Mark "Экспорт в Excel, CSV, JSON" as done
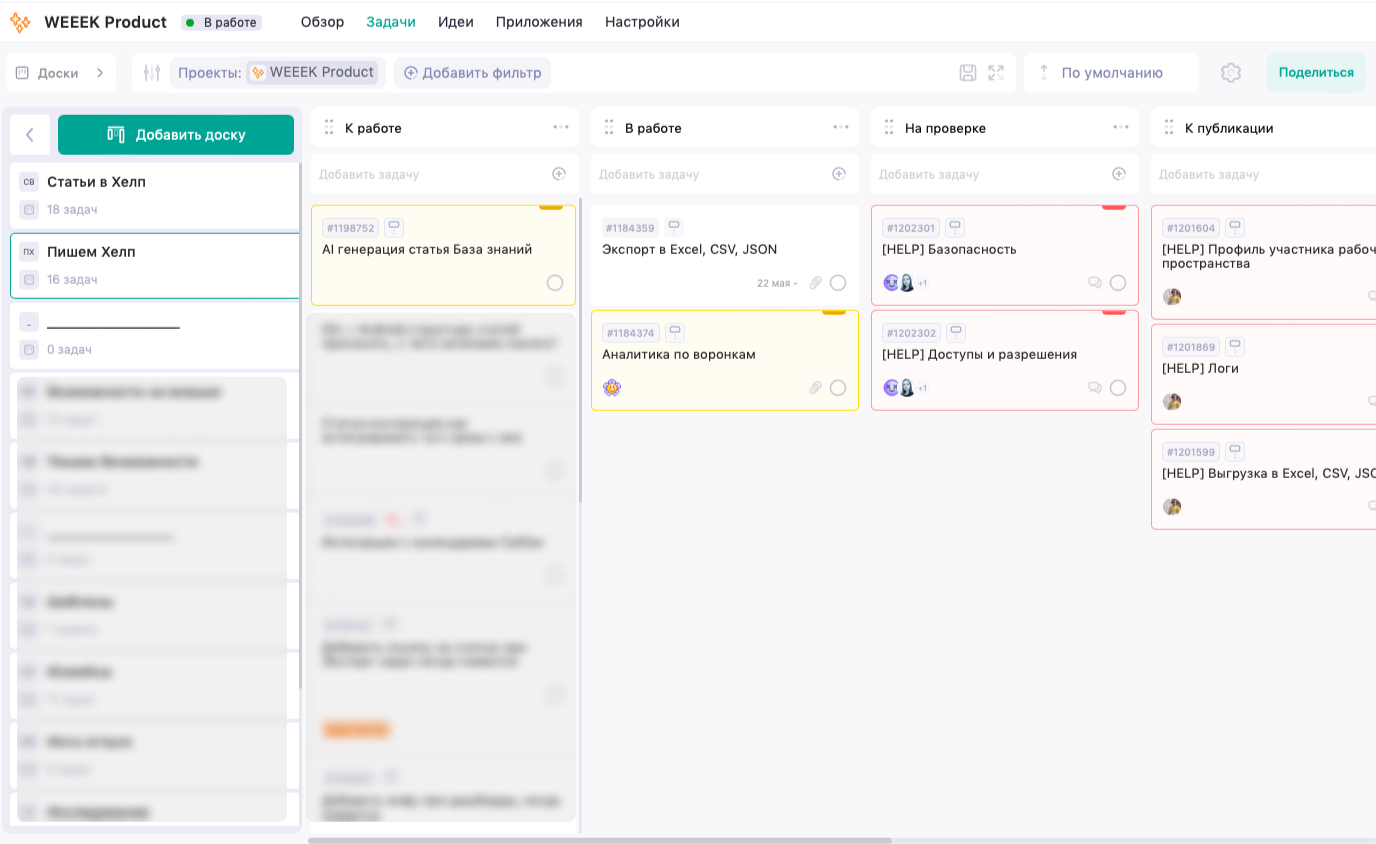 838,283
